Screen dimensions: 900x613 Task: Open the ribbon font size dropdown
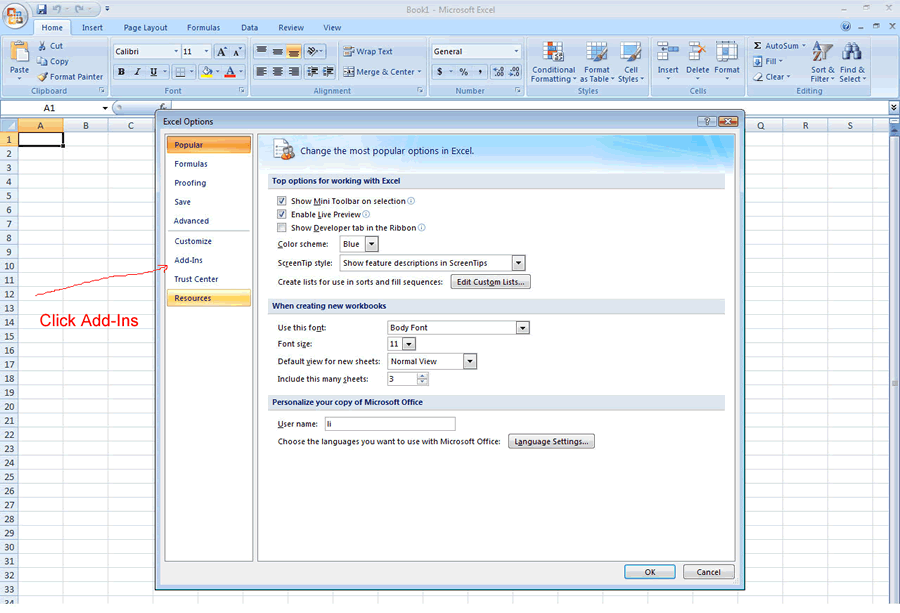[207, 52]
